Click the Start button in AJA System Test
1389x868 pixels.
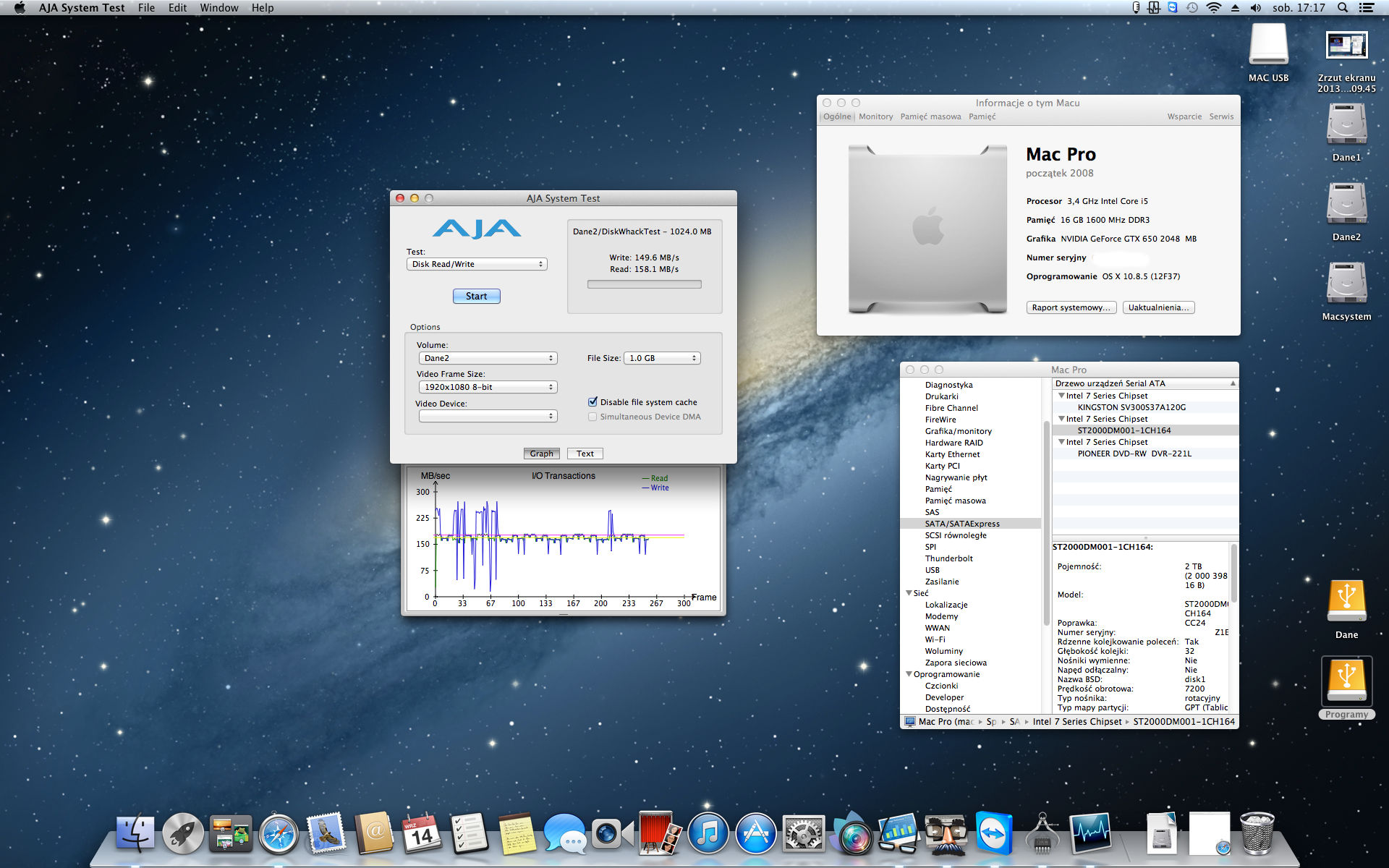pyautogui.click(x=476, y=296)
